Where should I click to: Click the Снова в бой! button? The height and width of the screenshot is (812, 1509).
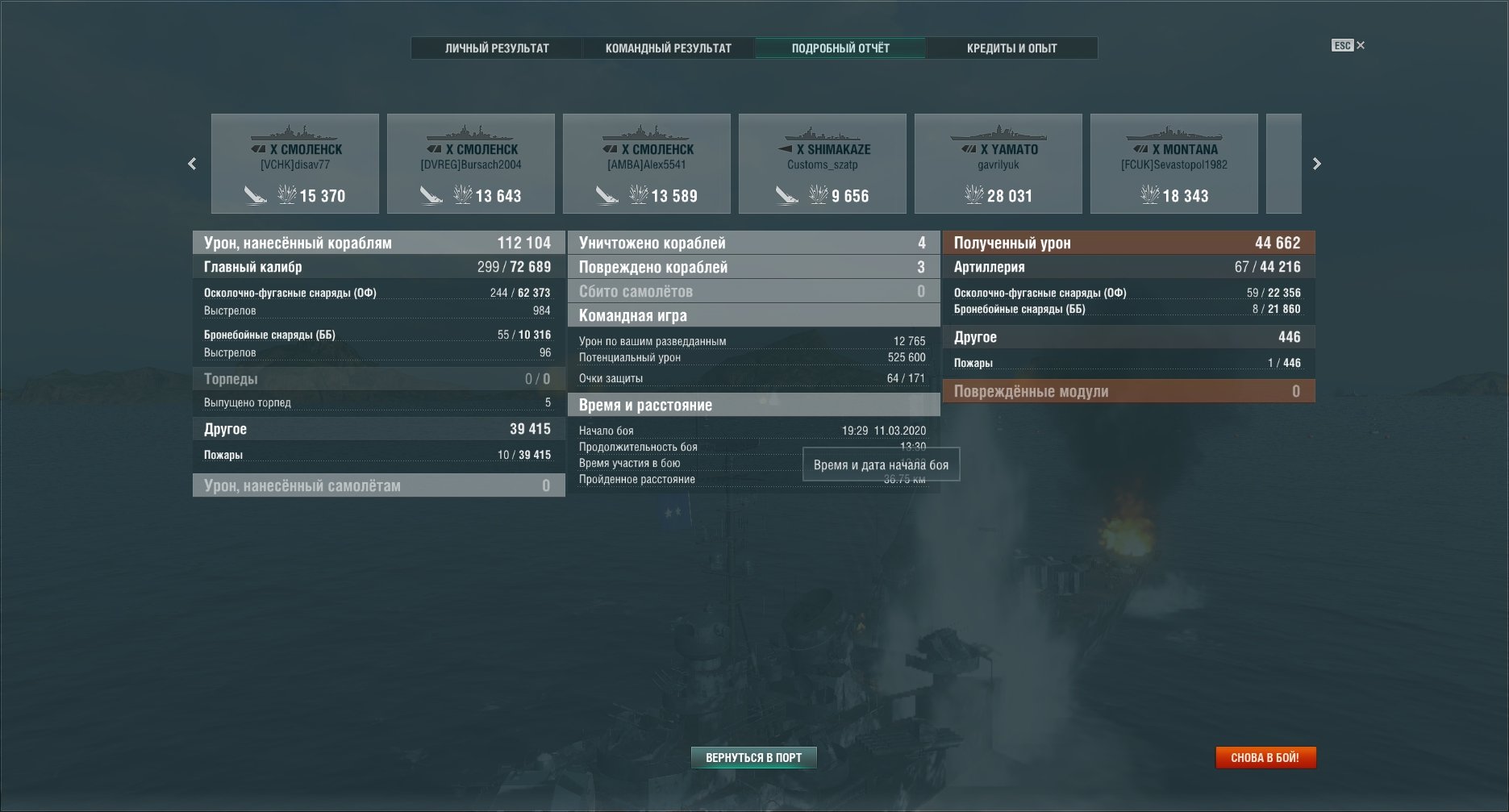tap(1265, 757)
